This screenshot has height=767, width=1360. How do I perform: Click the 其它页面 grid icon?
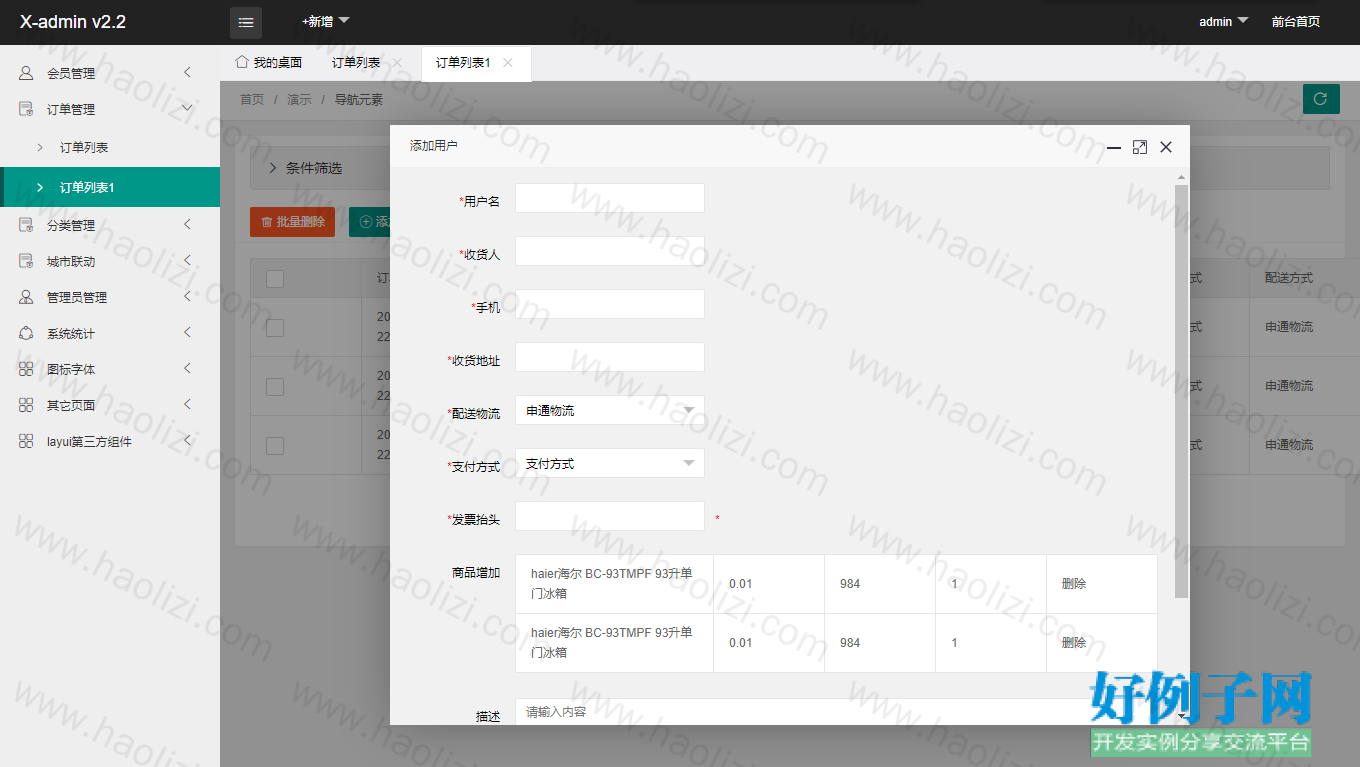(x=26, y=405)
